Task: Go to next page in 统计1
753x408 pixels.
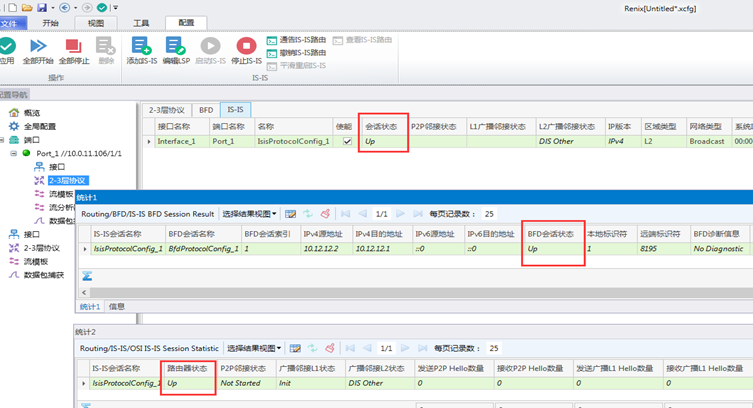Action: click(x=400, y=214)
